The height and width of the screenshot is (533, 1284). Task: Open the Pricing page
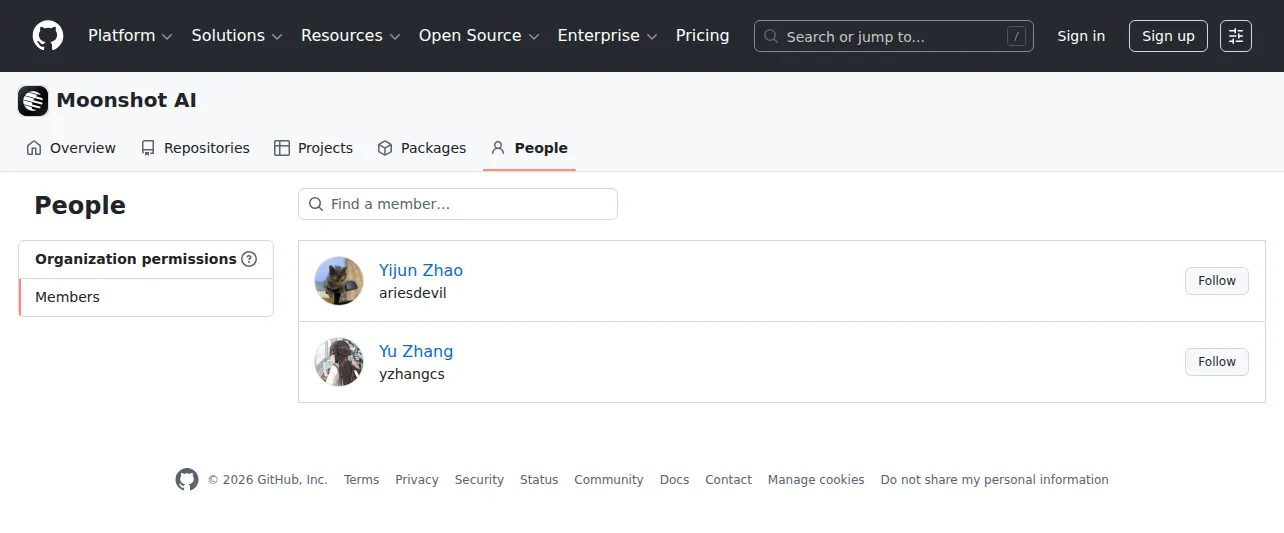click(x=702, y=36)
